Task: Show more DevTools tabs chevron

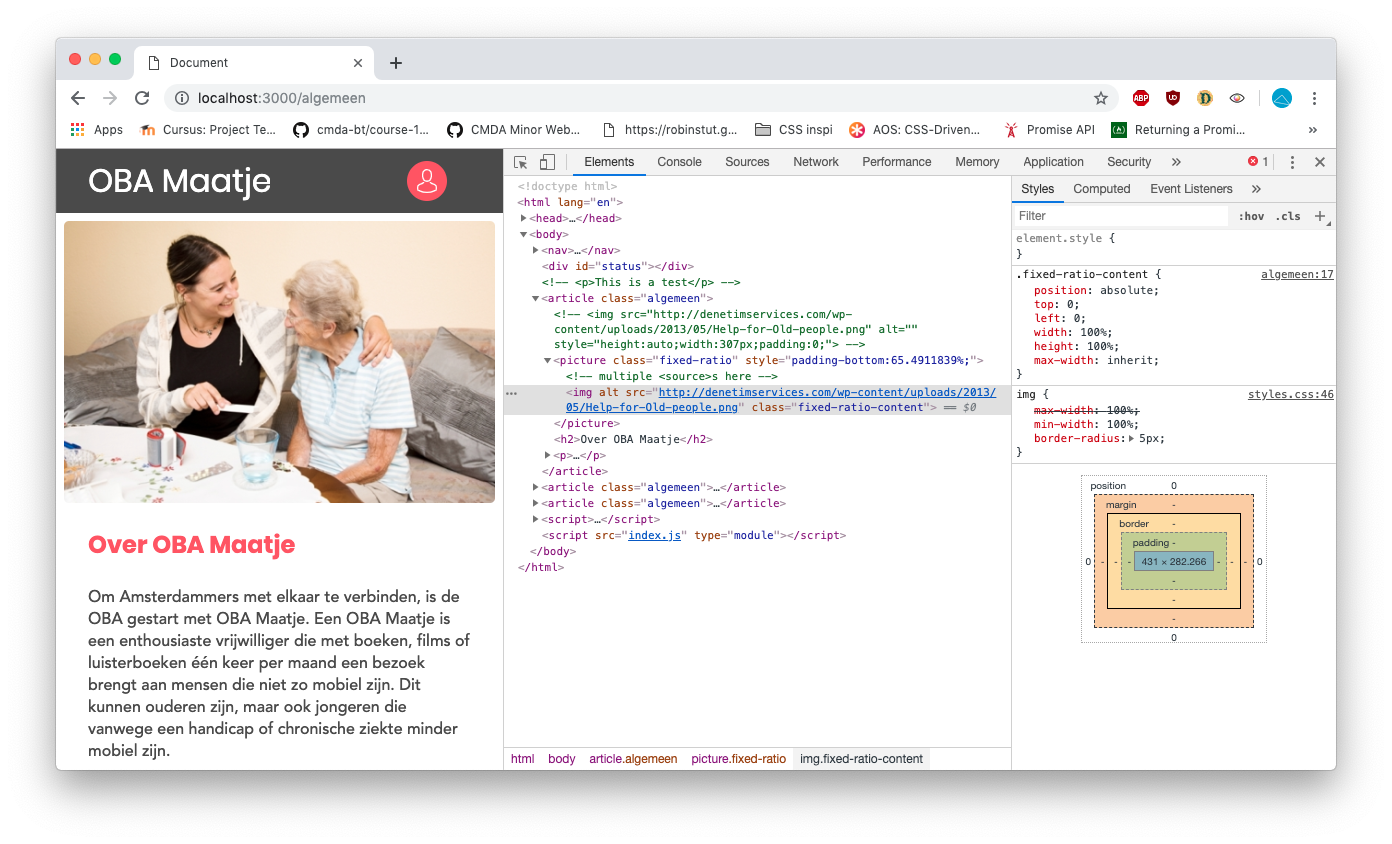Action: point(1176,162)
